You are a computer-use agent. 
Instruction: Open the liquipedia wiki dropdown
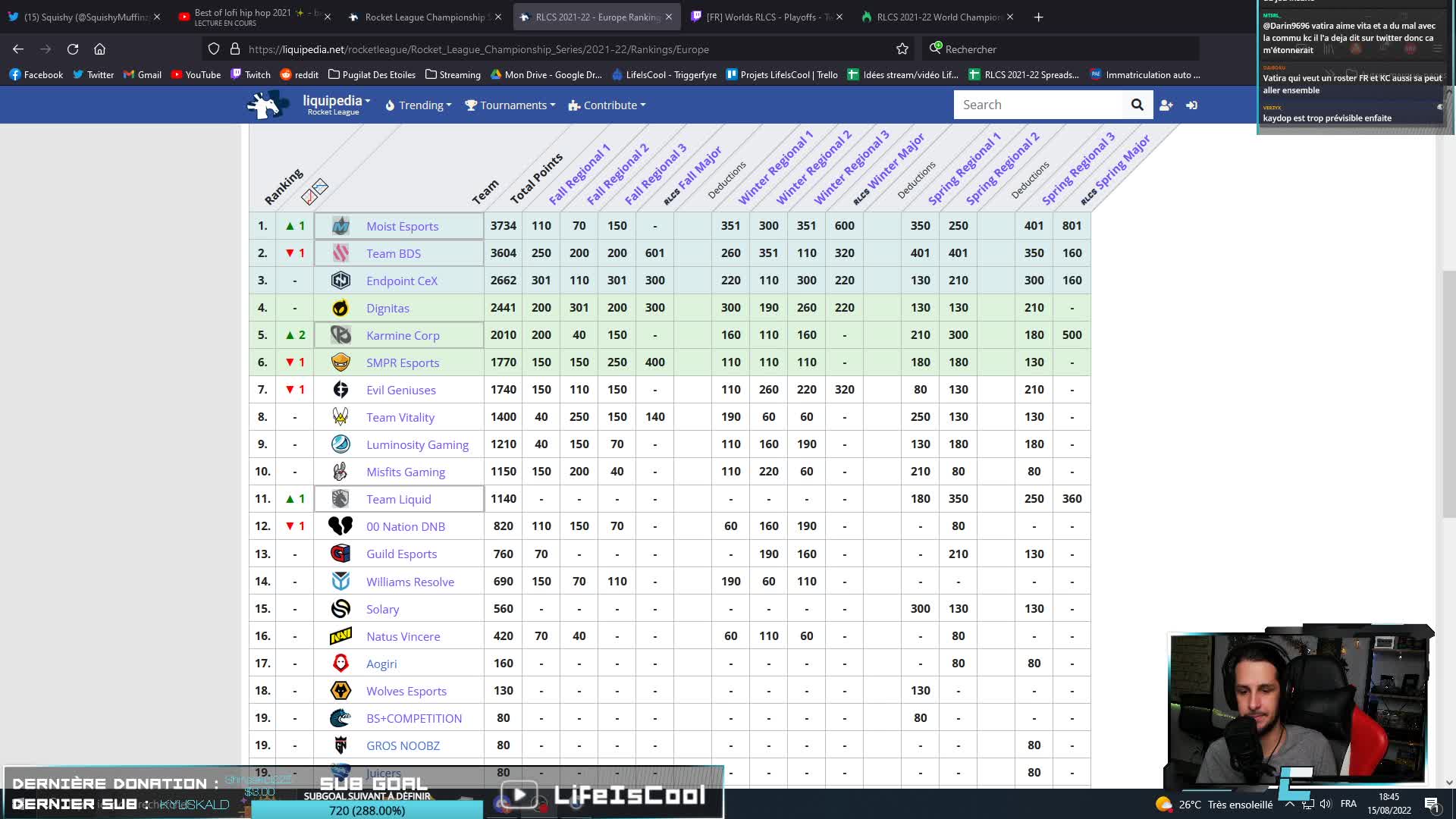tap(336, 105)
